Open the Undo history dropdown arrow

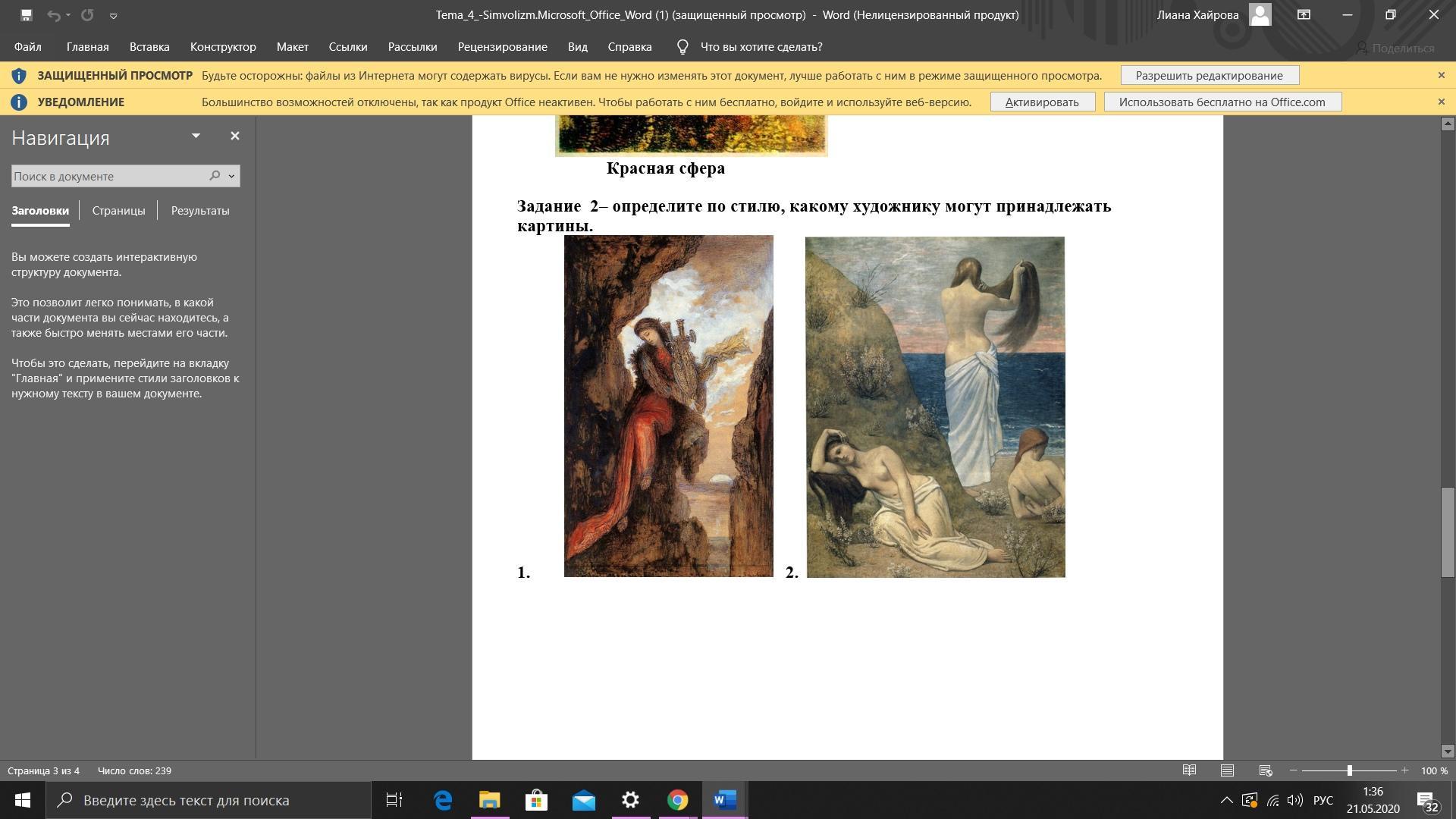tap(68, 14)
